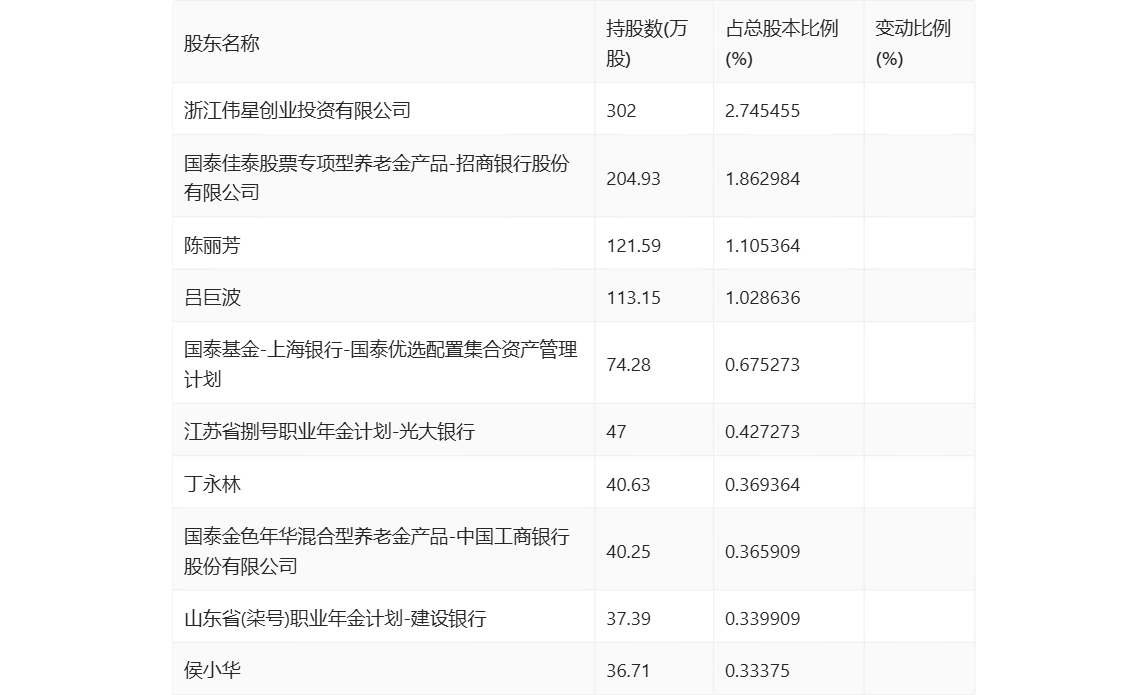The width and height of the screenshot is (1147, 695).
Task: Click the 0.365909 percentage cell
Action: [x=762, y=552]
